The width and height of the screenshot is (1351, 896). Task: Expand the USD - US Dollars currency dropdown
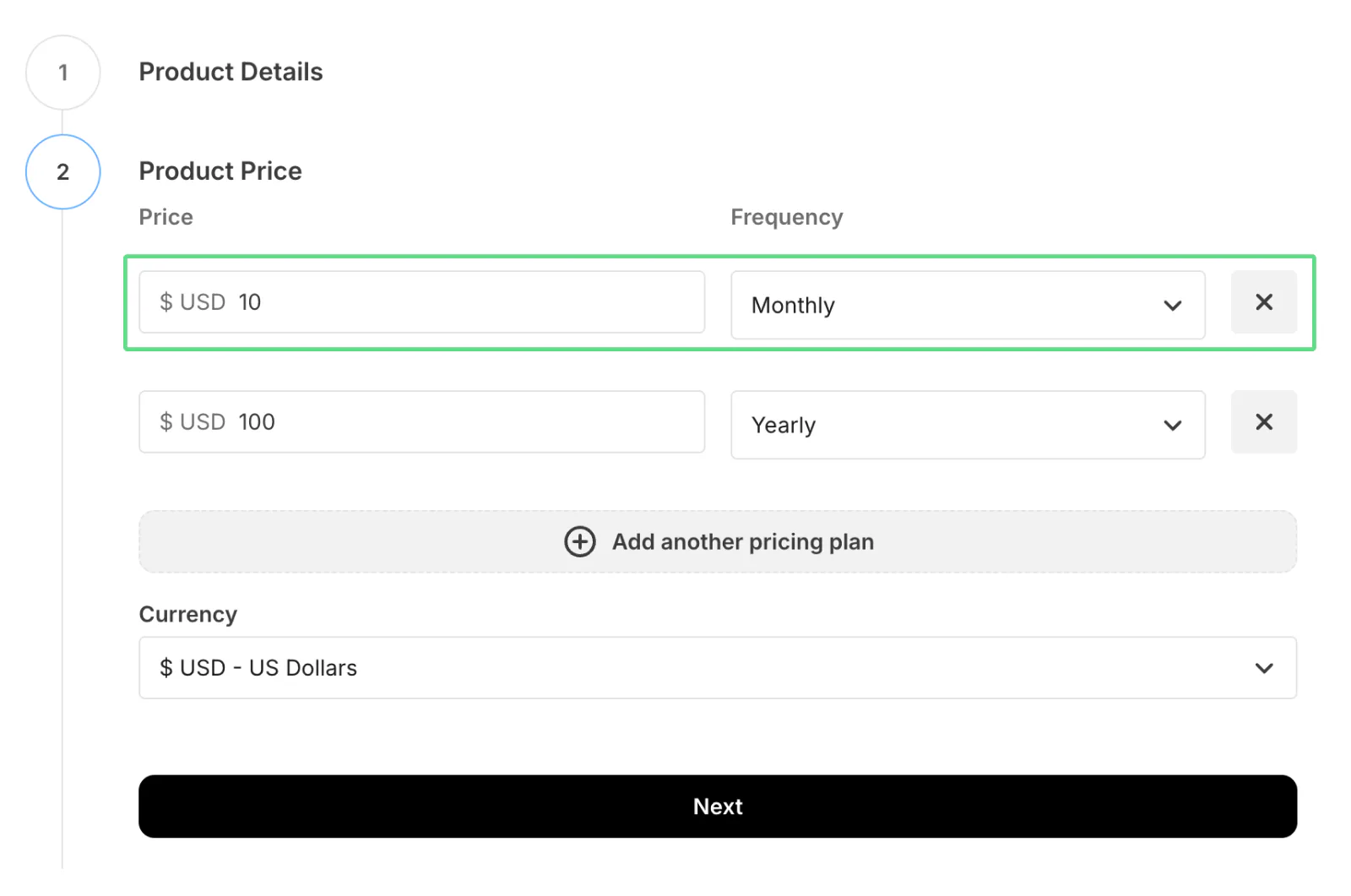coord(717,668)
